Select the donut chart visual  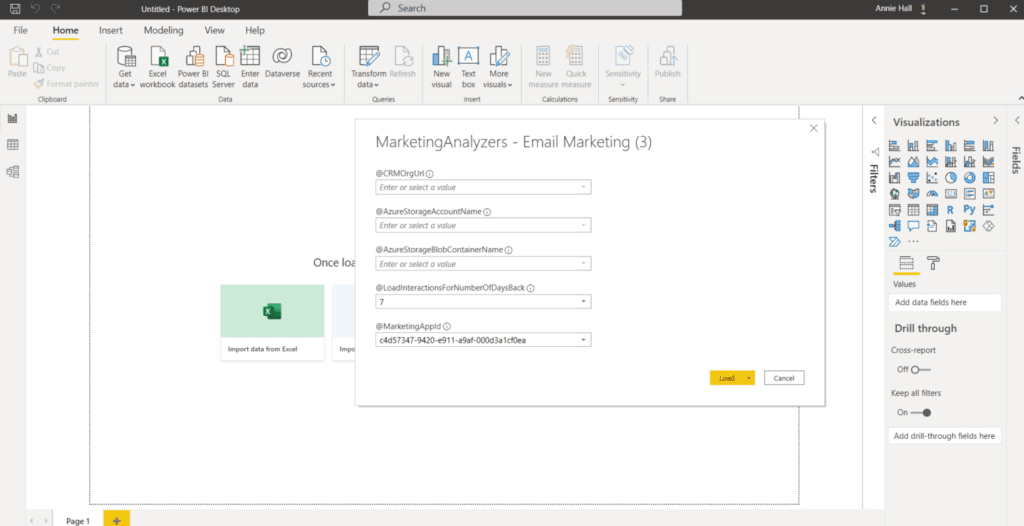(x=970, y=178)
